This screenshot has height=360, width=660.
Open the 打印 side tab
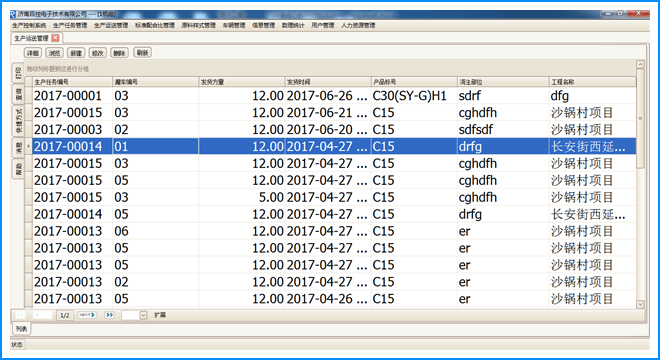(19, 74)
